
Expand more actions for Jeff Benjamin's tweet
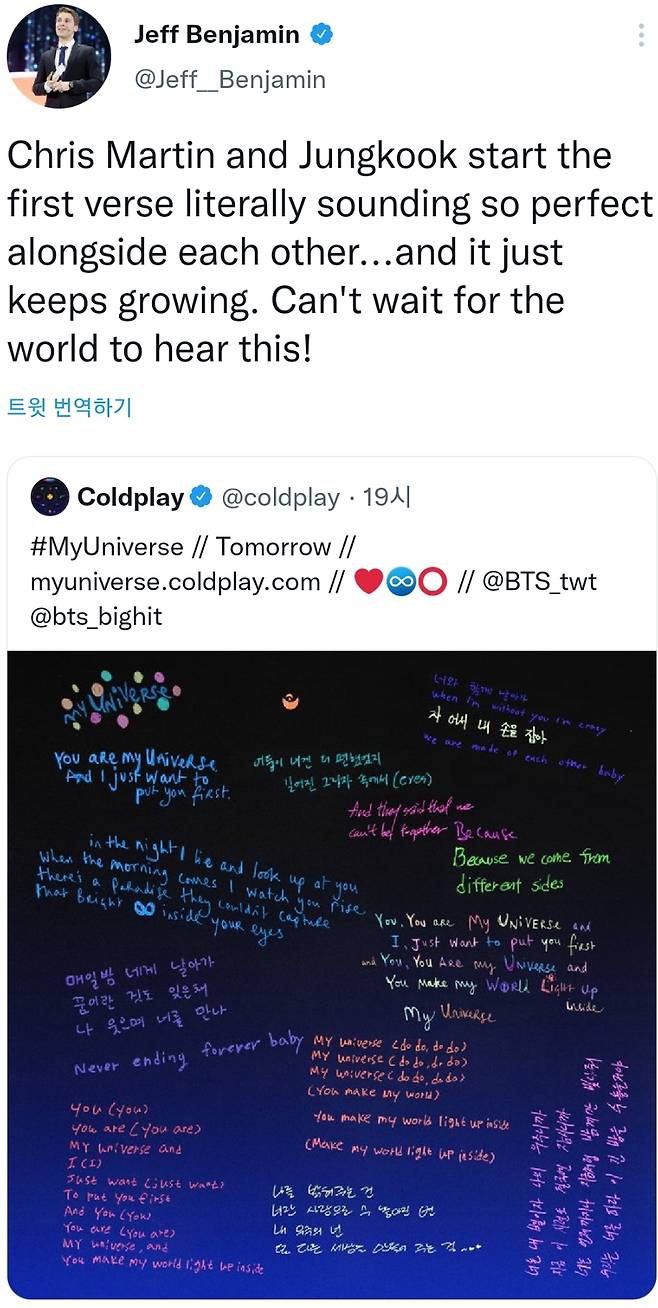point(641,35)
